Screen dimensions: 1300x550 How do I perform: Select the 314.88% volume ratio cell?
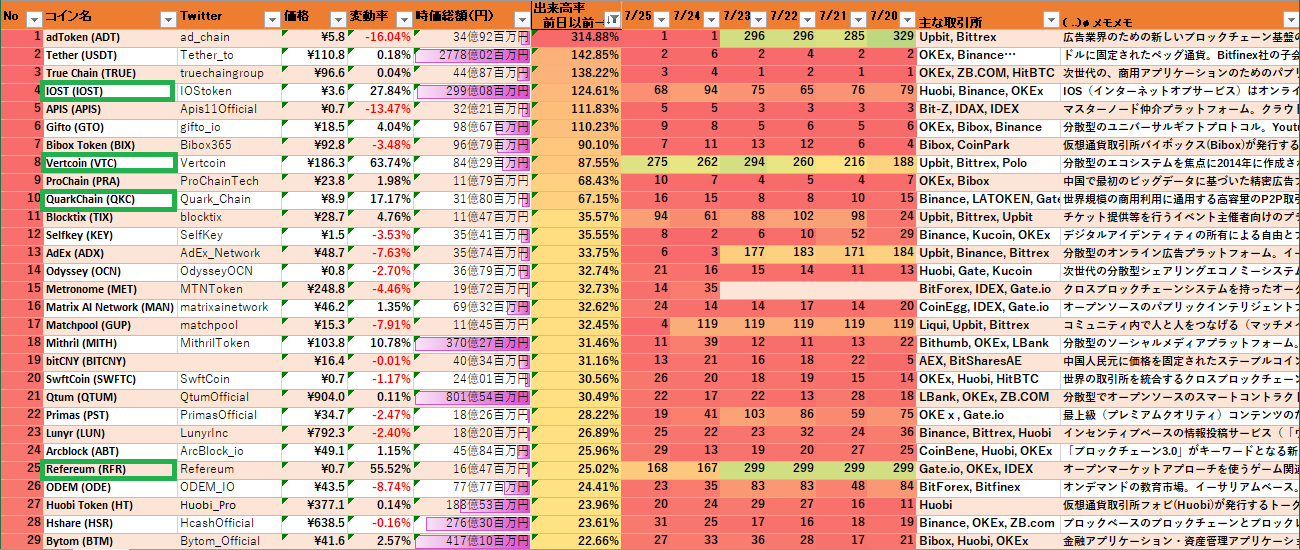click(575, 37)
